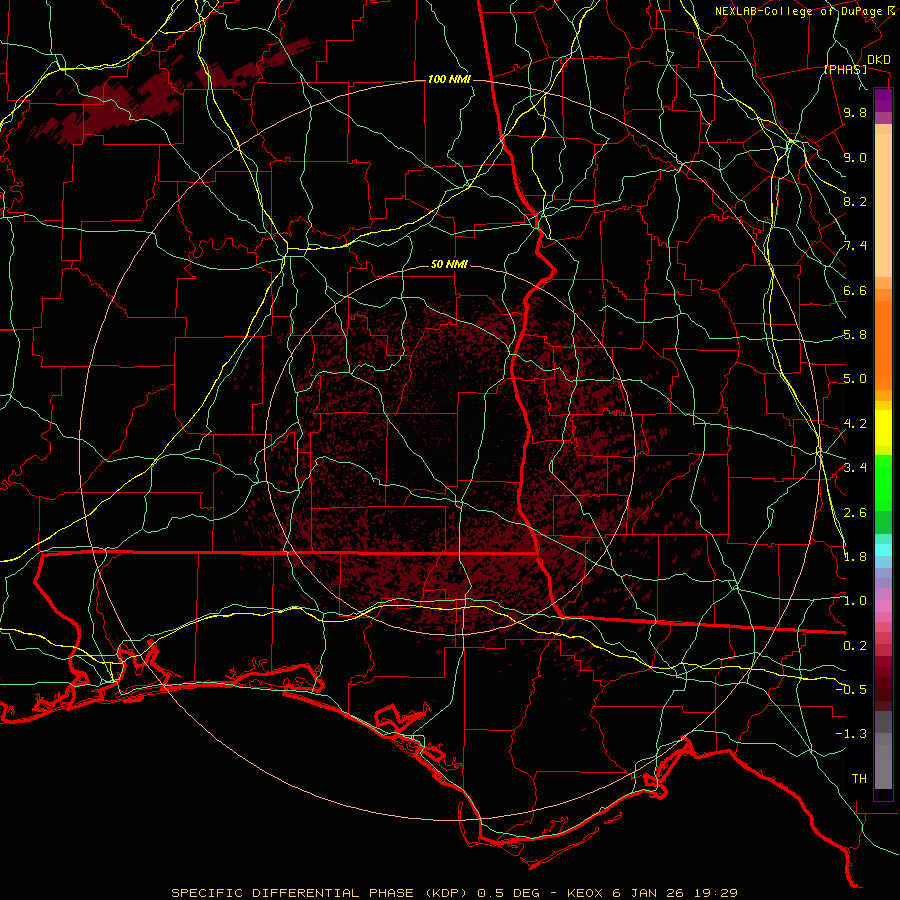Screen dimensions: 900x900
Task: Click the yellow segment of color bar
Action: click(883, 428)
